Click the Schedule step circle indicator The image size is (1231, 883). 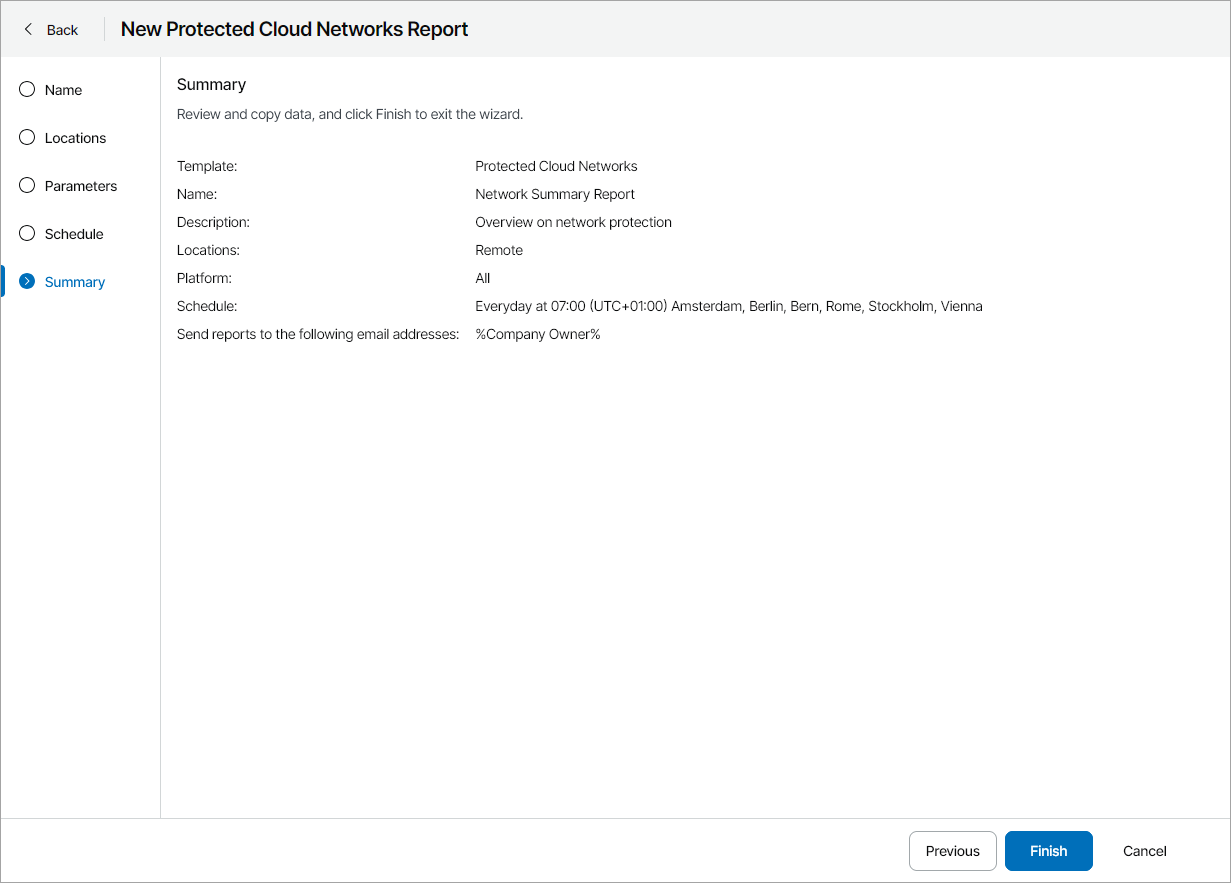[26, 233]
